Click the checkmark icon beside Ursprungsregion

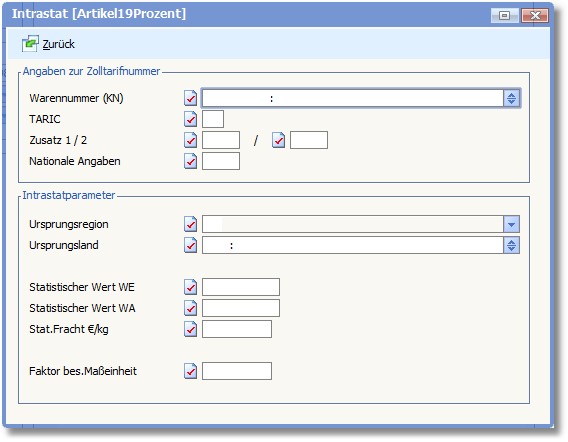191,224
